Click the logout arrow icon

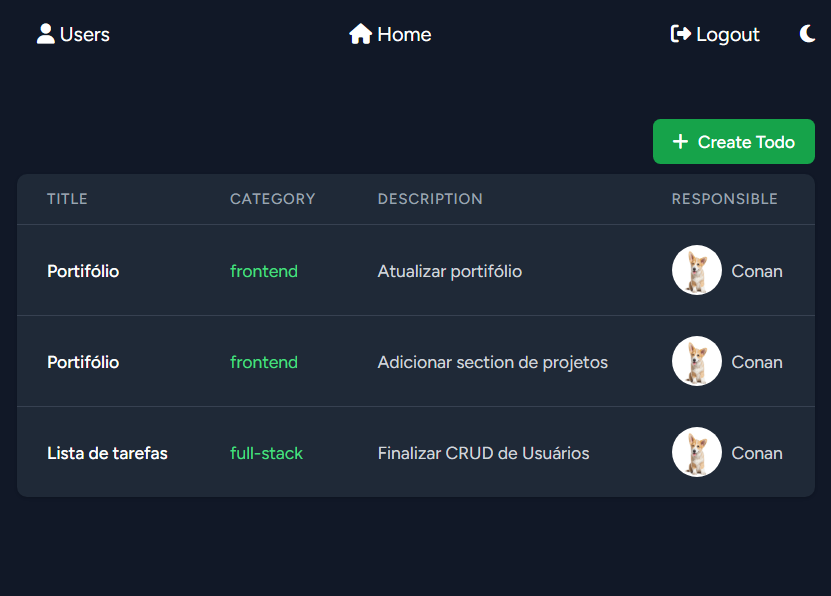point(680,34)
